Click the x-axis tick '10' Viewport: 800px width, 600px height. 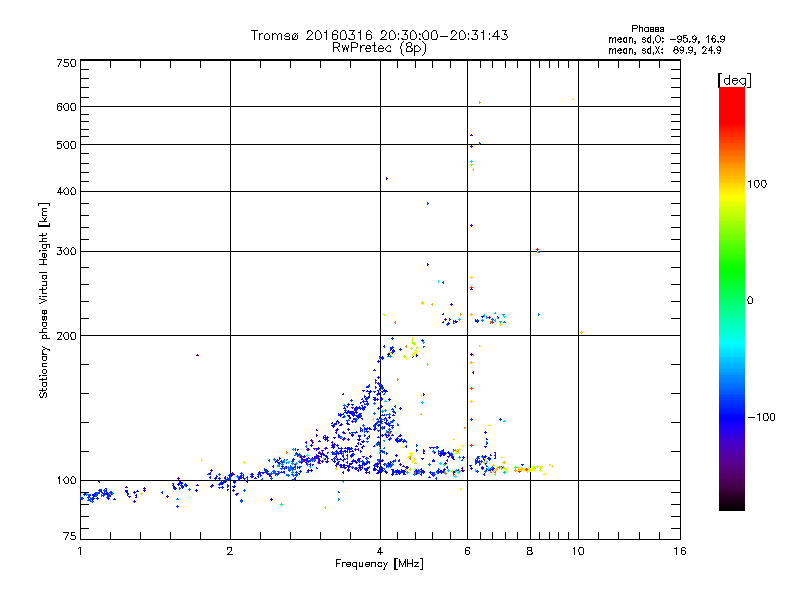(x=578, y=551)
